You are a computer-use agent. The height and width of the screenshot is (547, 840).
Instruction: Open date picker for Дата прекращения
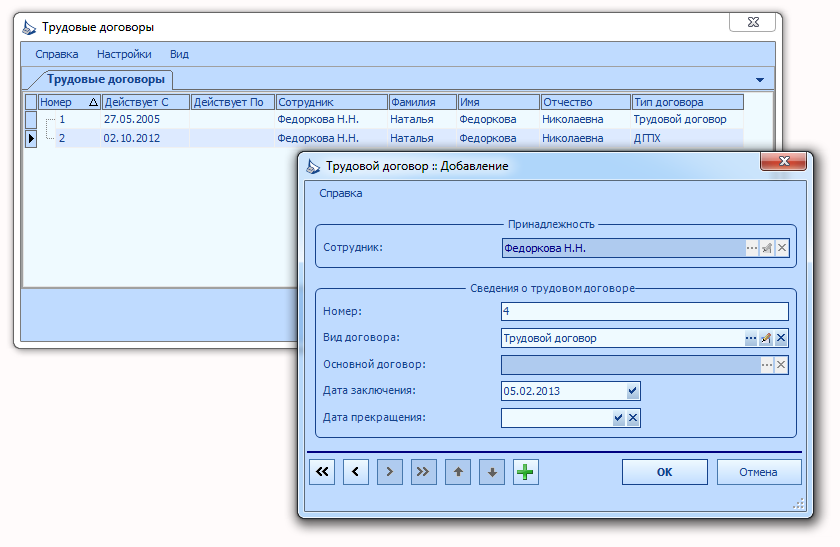619,418
